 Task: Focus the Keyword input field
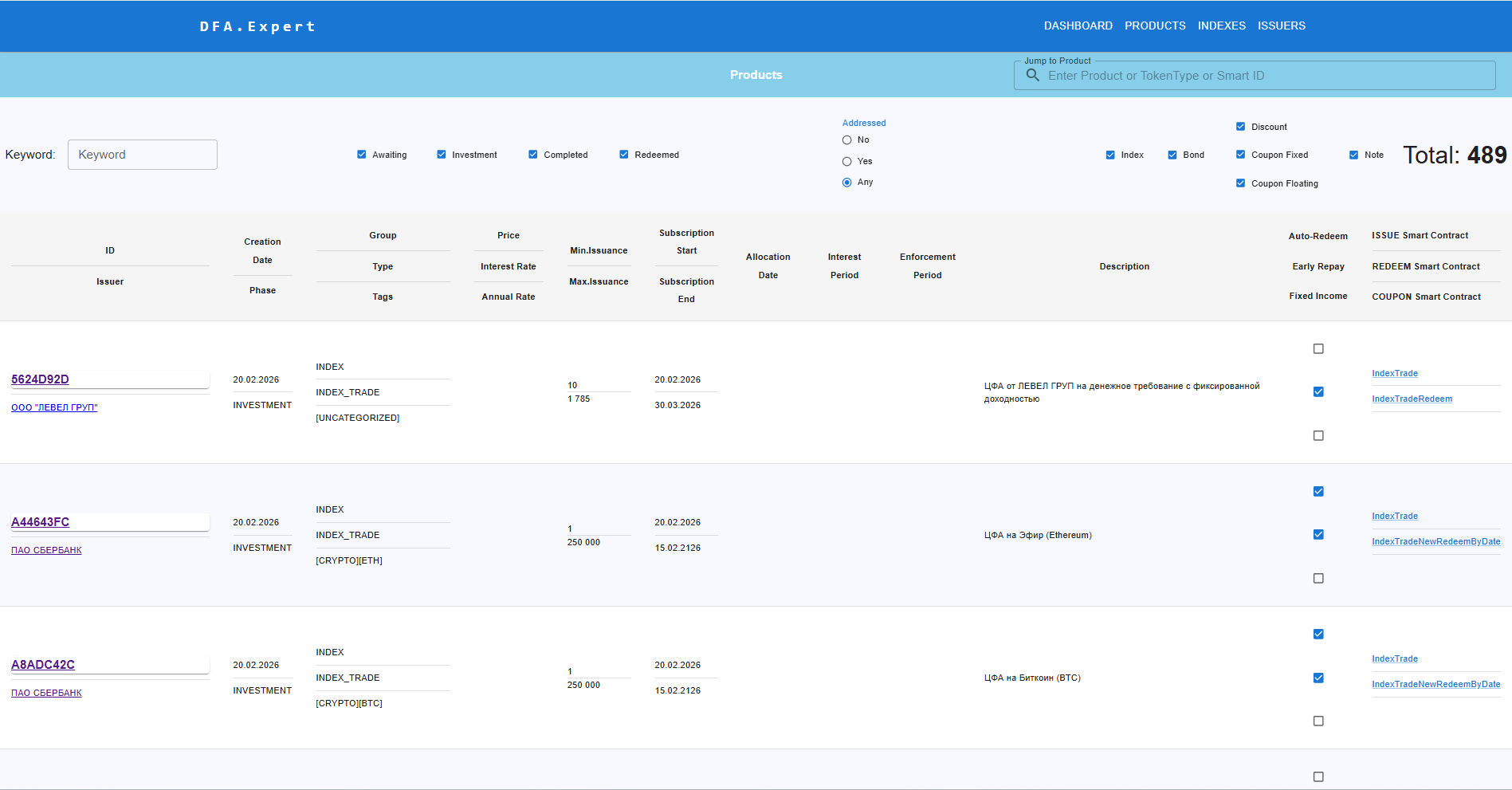143,155
